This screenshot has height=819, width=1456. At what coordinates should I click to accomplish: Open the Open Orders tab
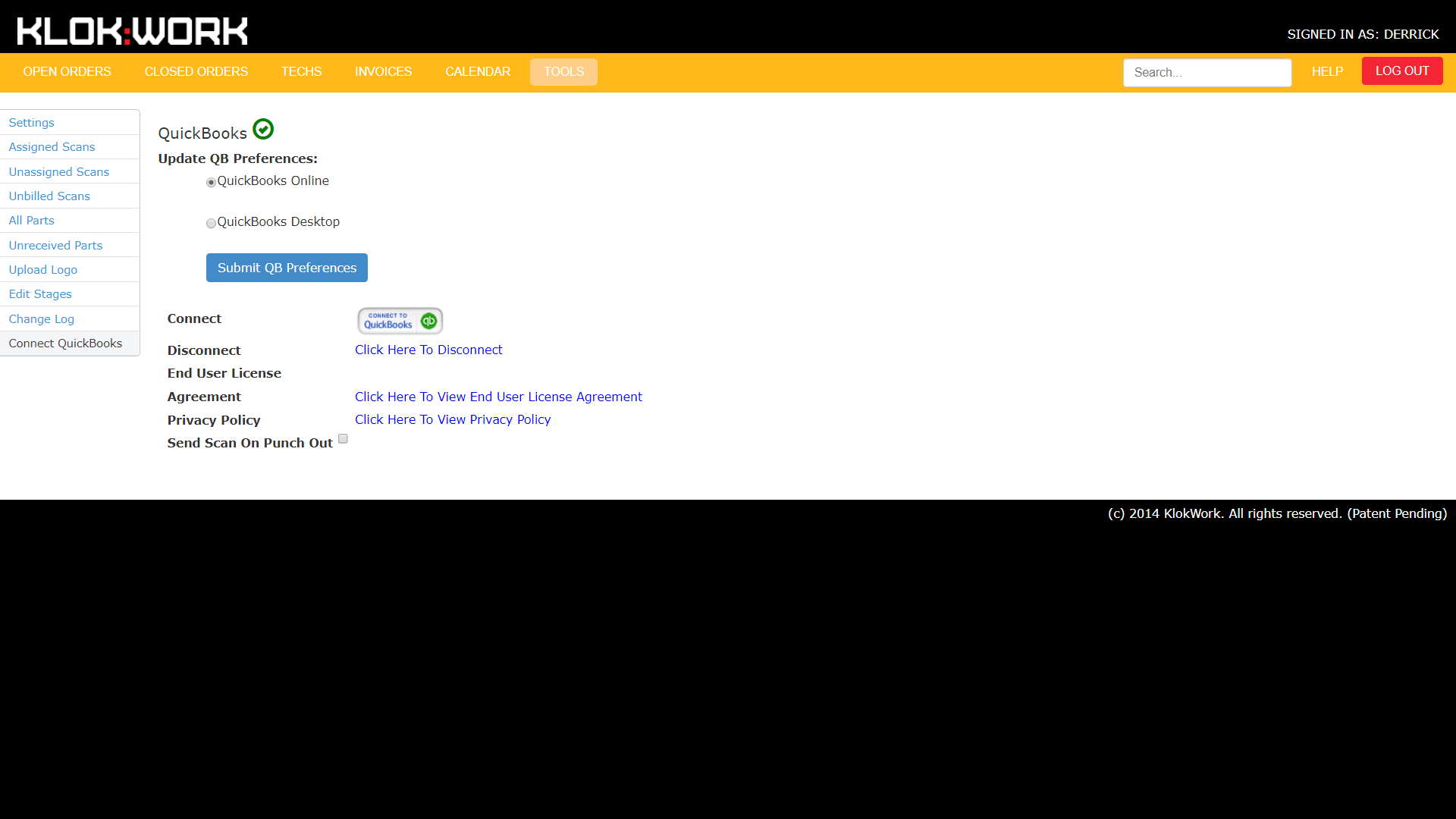[x=67, y=71]
